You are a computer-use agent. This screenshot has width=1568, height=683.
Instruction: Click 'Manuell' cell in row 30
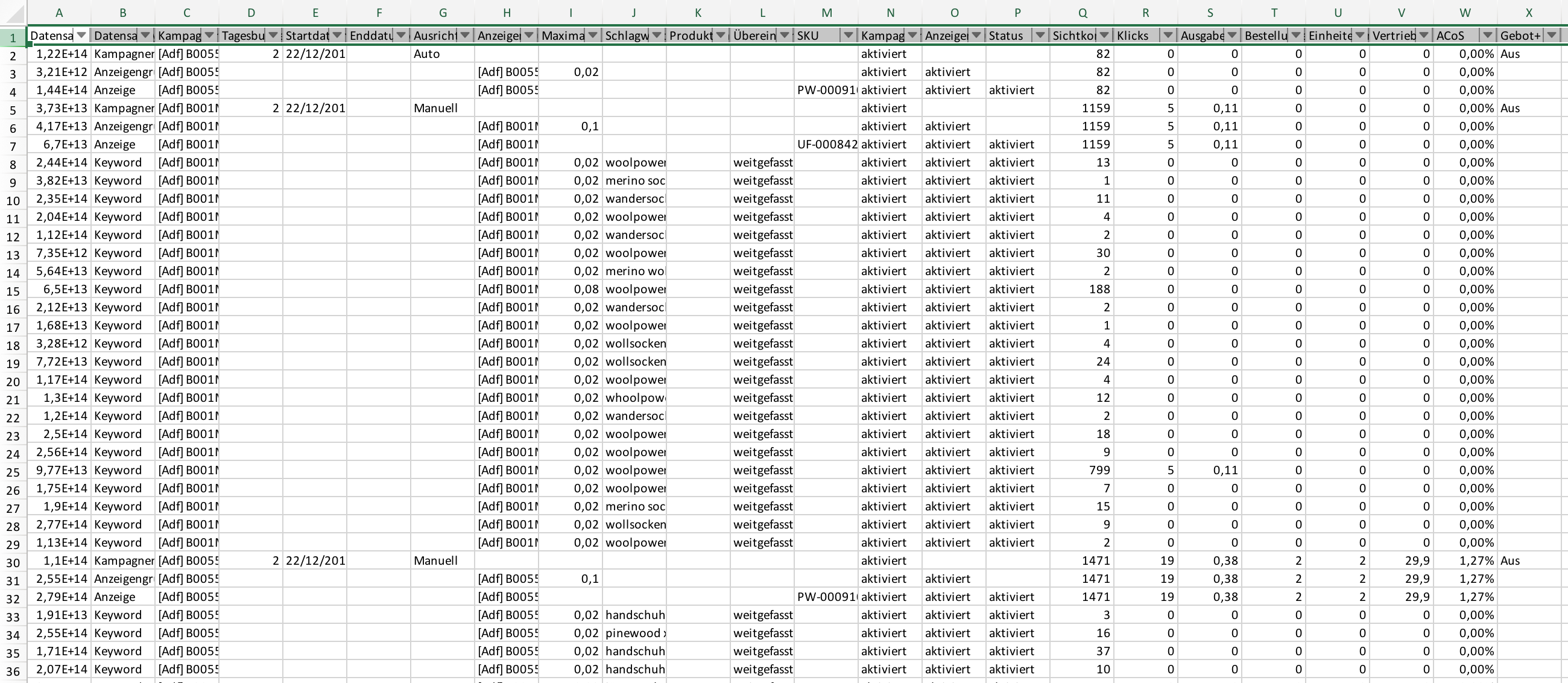pyautogui.click(x=443, y=560)
